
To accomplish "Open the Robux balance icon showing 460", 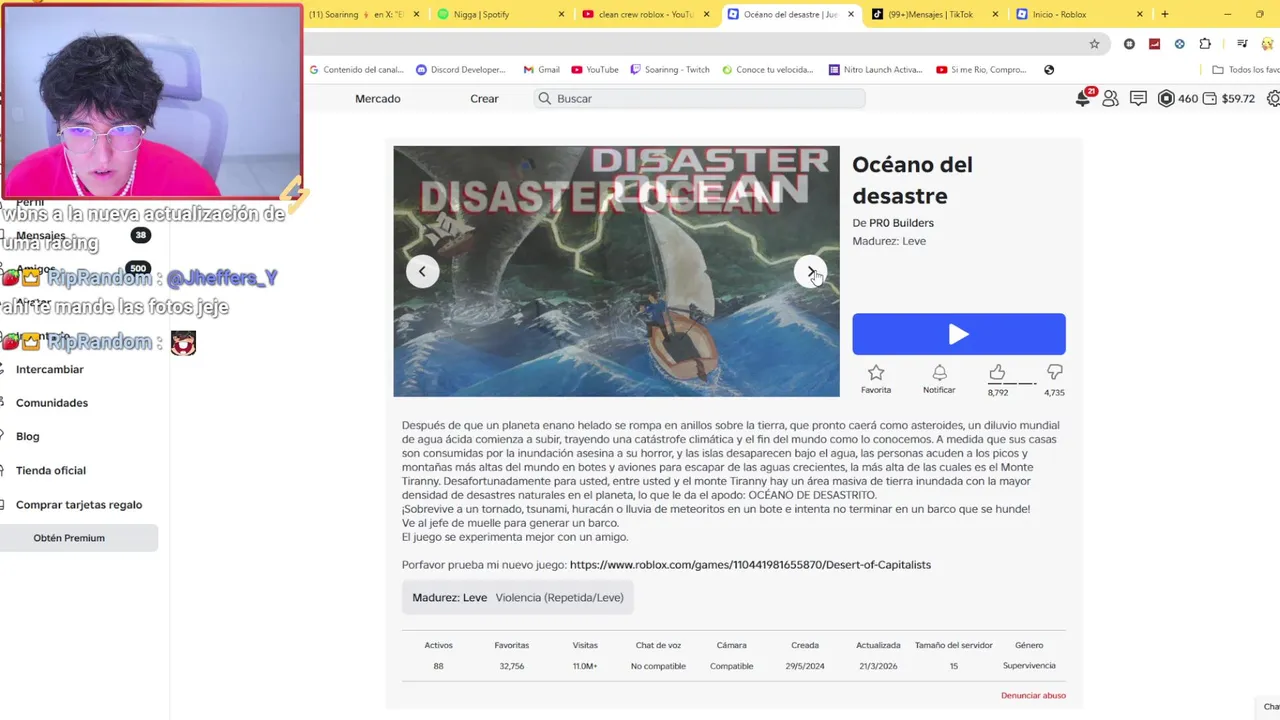I will (x=1166, y=98).
